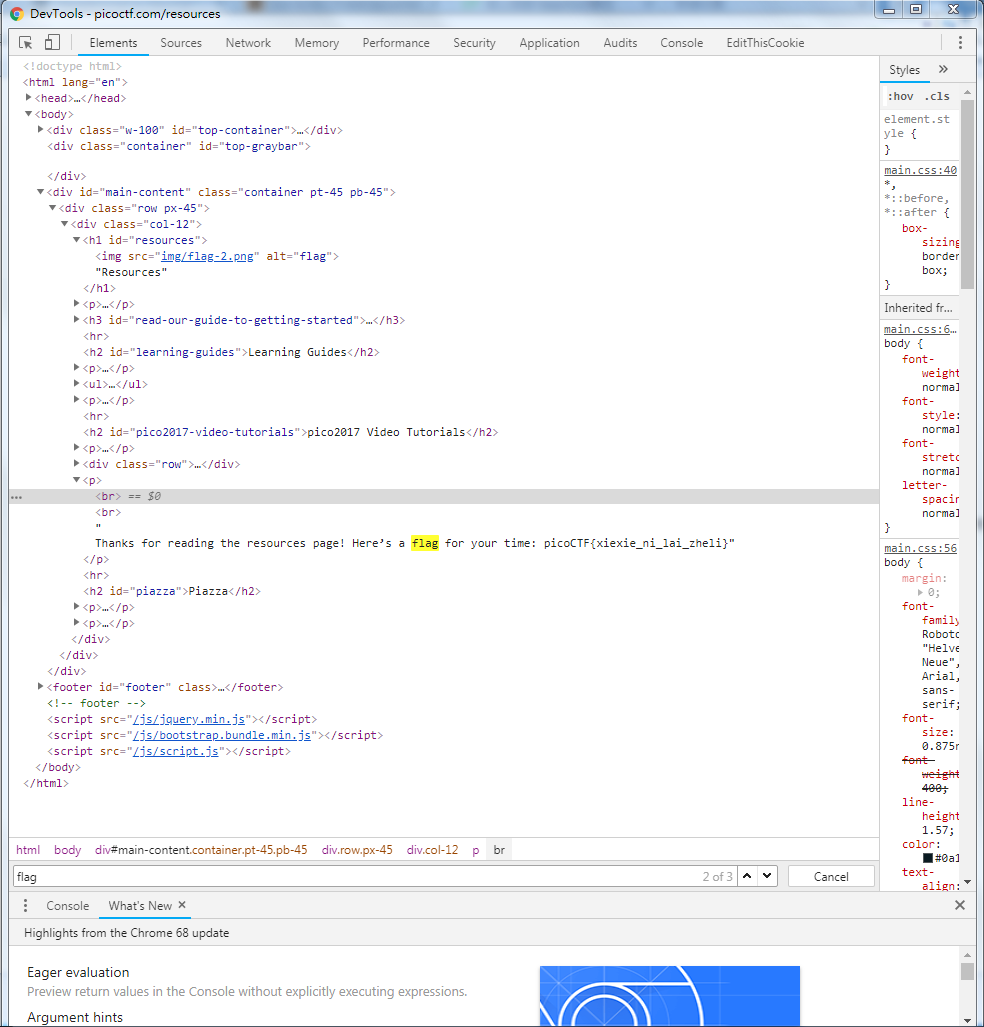Select the footer comment node
Screen dimensions: 984x1027
coord(96,703)
